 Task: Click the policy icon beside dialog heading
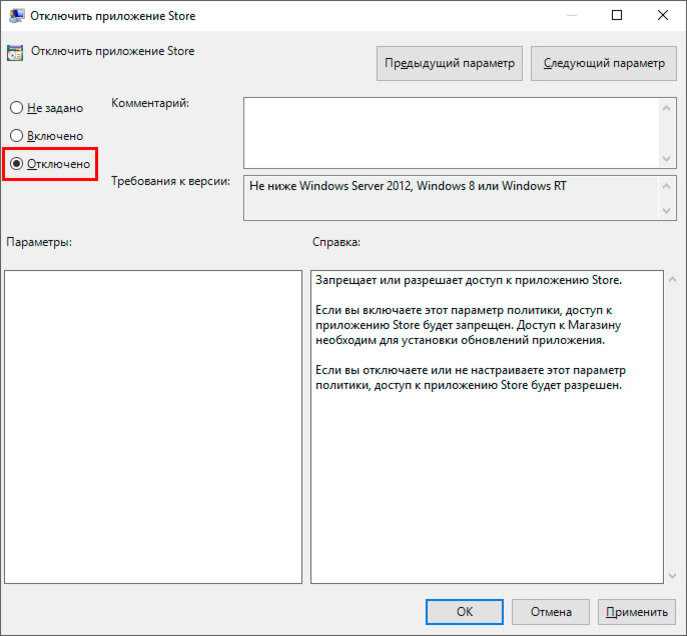tap(15, 53)
